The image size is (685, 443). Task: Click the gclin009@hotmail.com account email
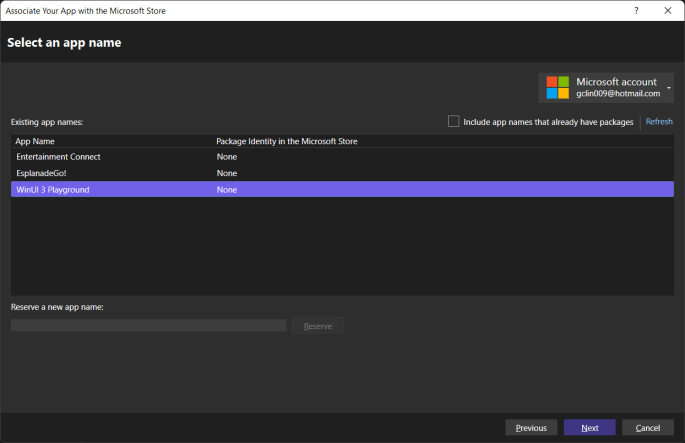pyautogui.click(x=618, y=93)
